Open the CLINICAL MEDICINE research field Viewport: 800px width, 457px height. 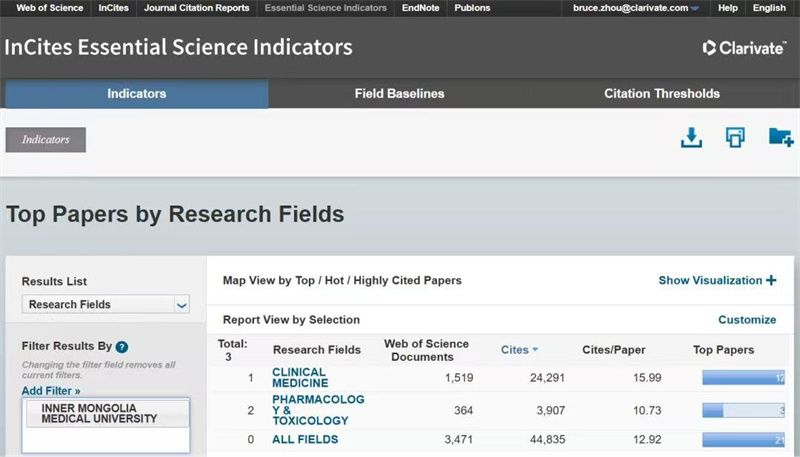(x=300, y=377)
